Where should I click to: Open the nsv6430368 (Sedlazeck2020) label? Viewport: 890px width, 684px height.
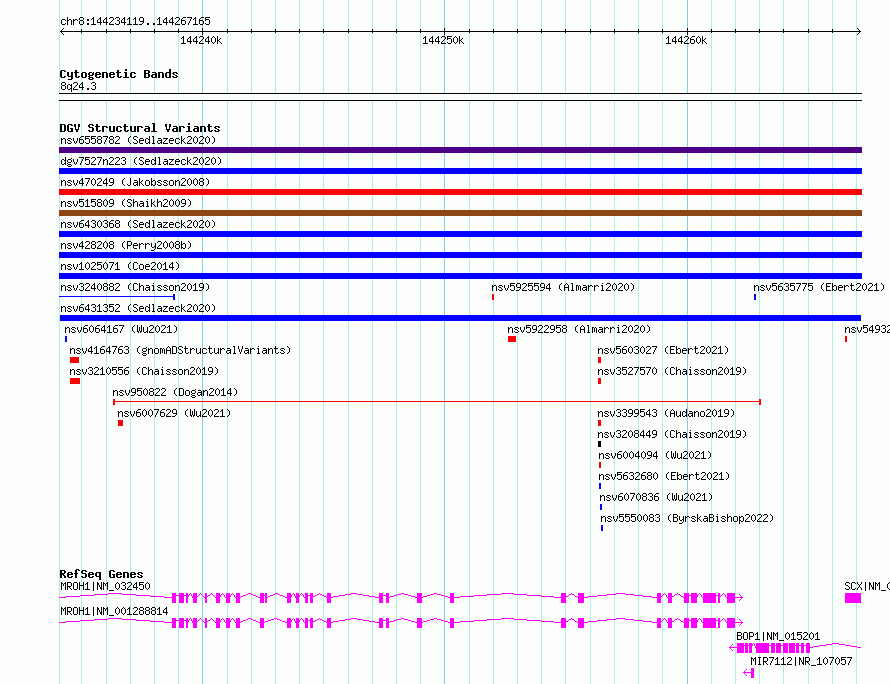click(138, 224)
